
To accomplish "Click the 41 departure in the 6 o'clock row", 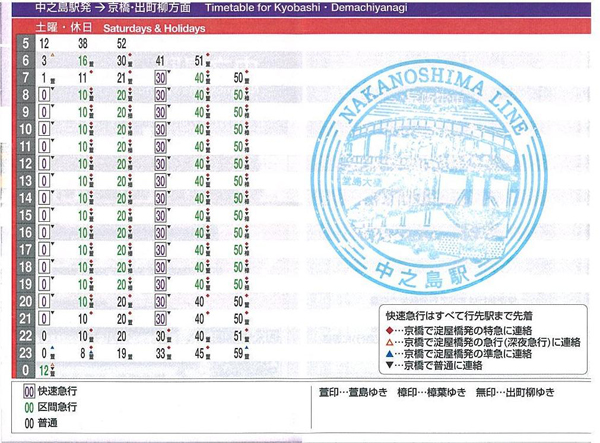I will coord(160,60).
